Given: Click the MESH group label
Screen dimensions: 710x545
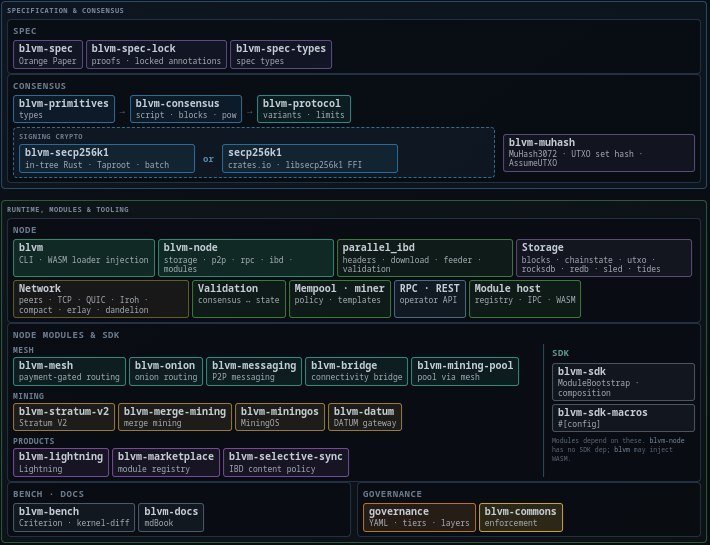Looking at the screenshot, I should (x=23, y=350).
